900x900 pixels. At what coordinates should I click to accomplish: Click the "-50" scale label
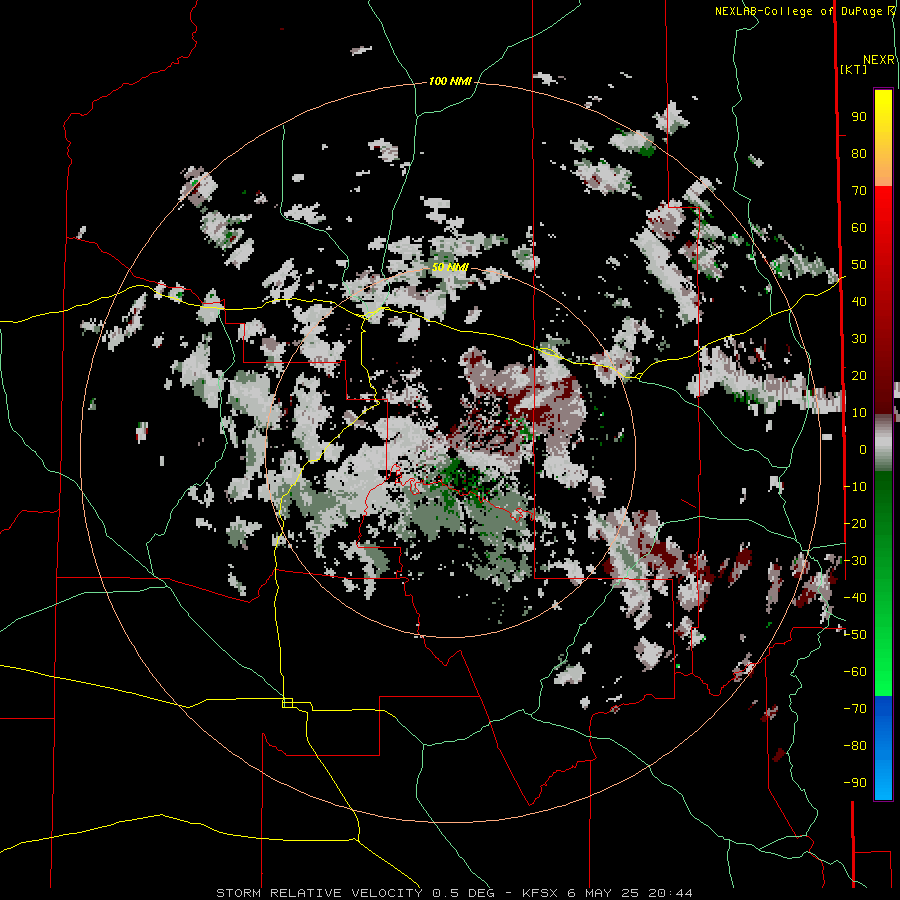(x=855, y=635)
